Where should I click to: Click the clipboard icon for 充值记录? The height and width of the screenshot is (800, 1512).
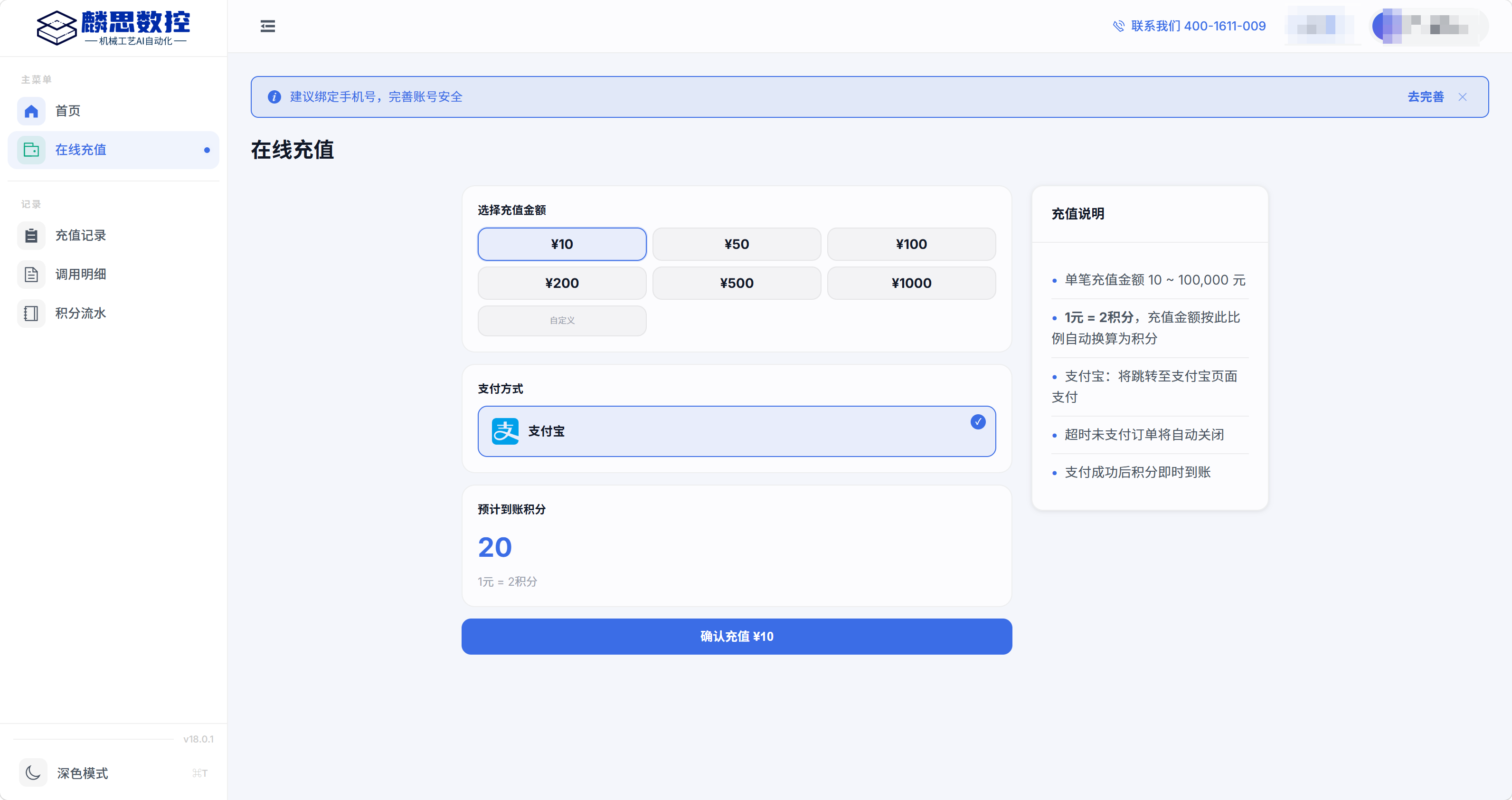31,236
